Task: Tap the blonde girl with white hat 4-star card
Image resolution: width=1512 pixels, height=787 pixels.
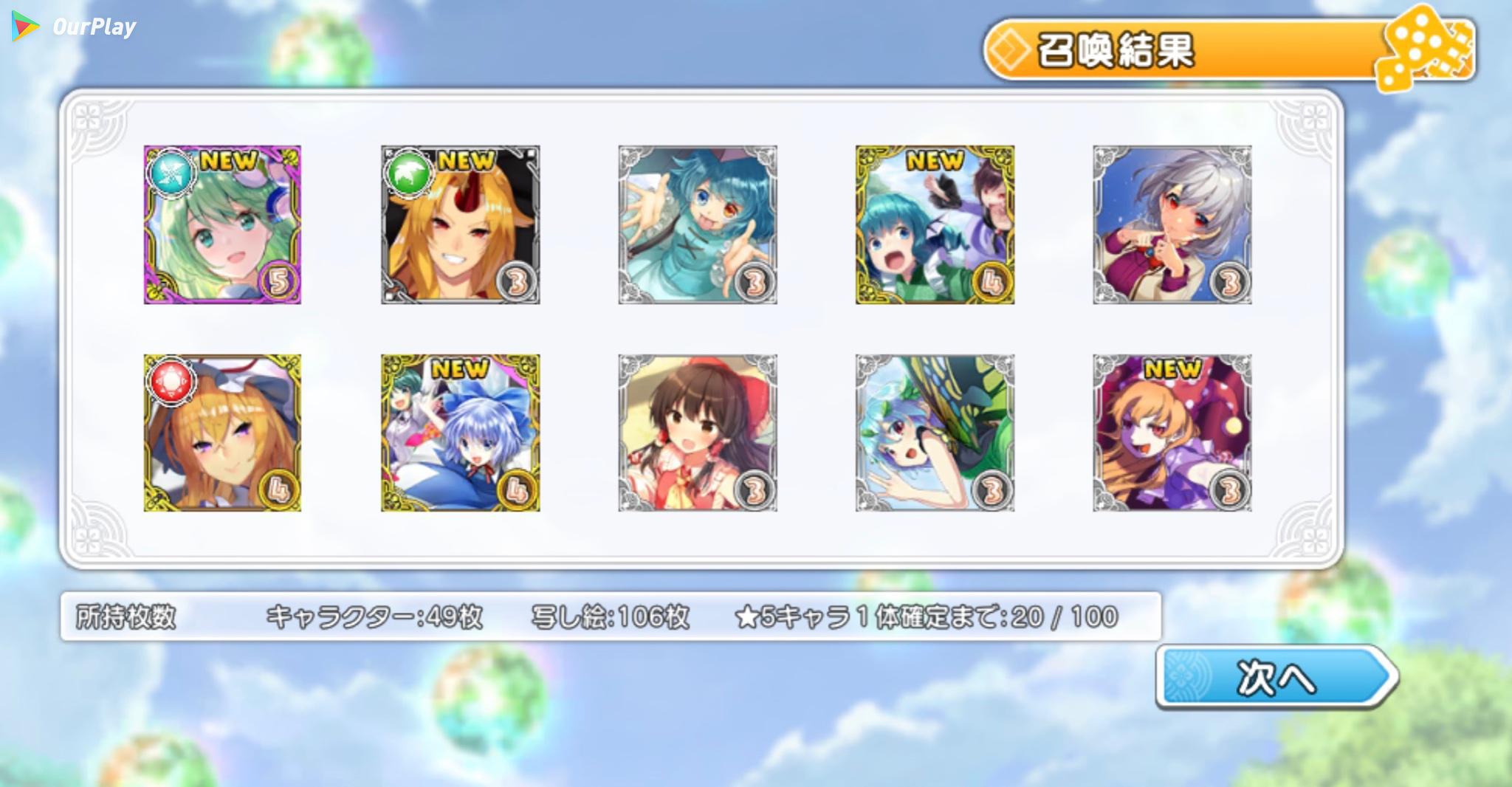Action: pyautogui.click(x=222, y=433)
